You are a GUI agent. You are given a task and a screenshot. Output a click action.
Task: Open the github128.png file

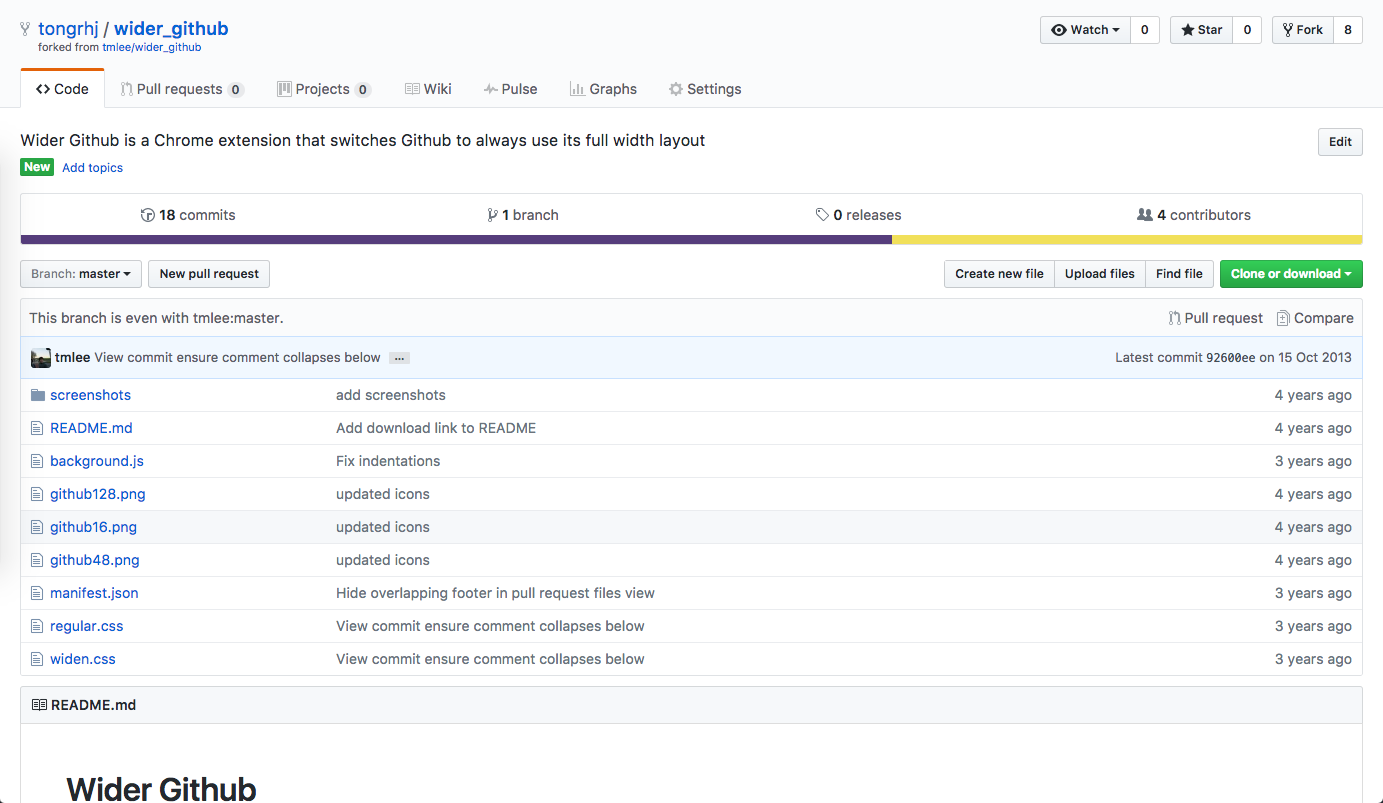click(x=98, y=494)
